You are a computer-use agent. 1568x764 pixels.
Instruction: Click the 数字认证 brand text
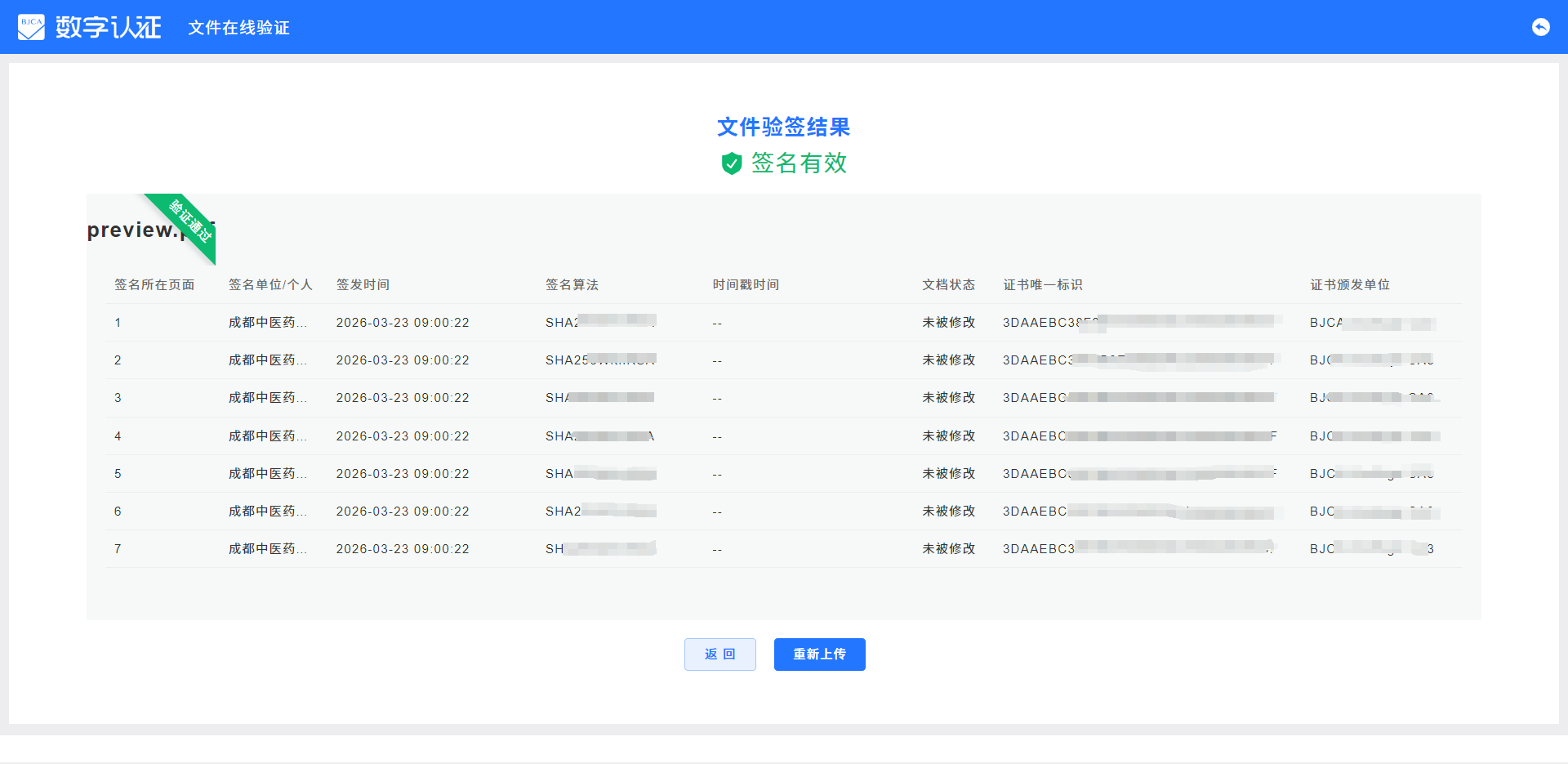point(108,27)
